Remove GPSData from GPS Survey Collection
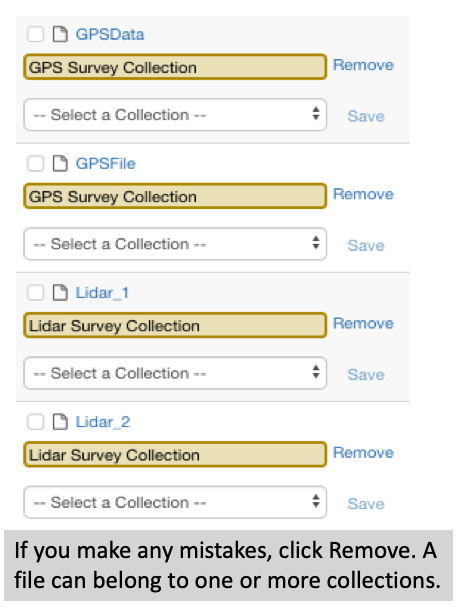The height and width of the screenshot is (611, 459). pyautogui.click(x=363, y=65)
